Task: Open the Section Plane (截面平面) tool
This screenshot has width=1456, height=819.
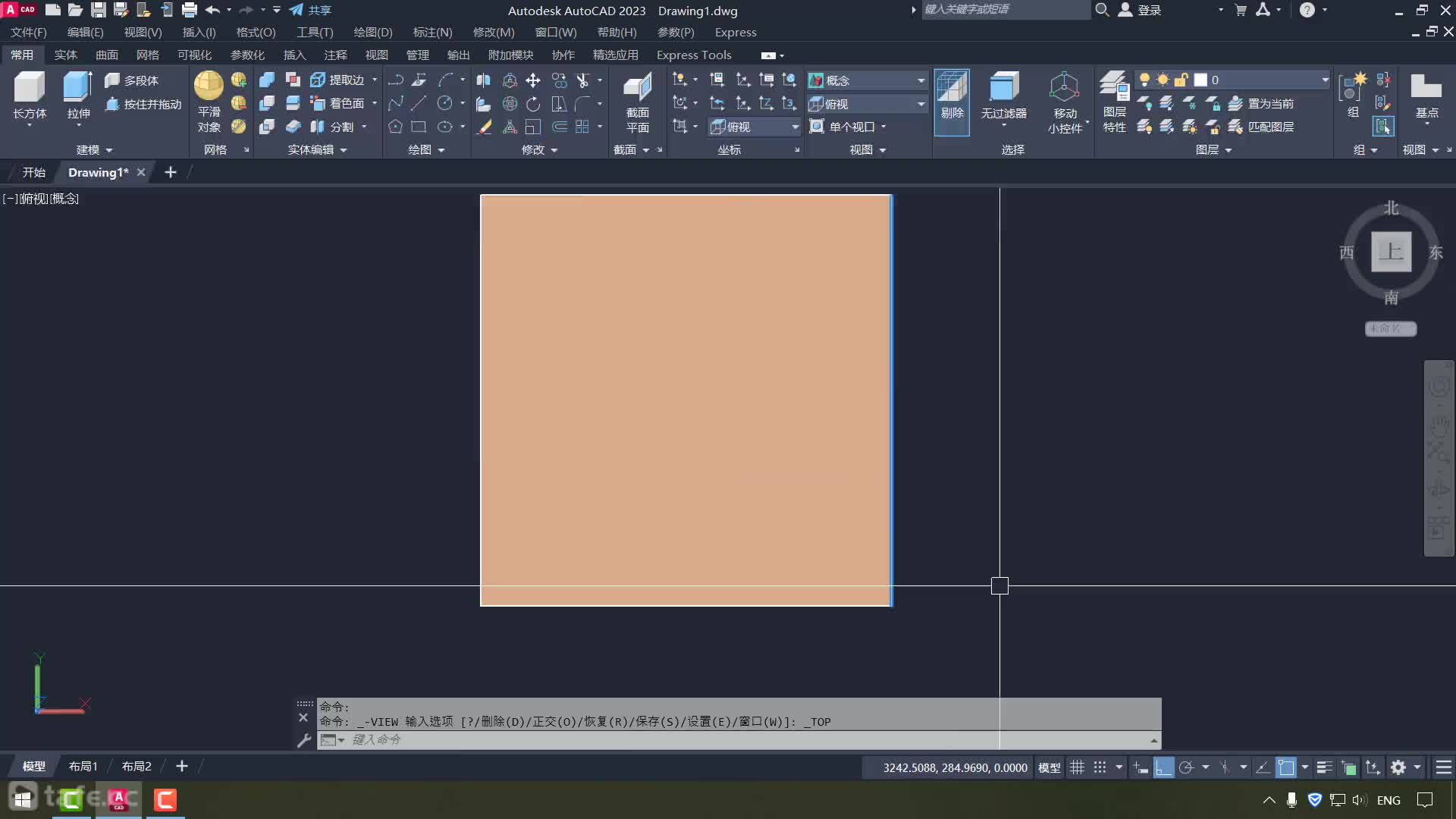Action: 637,102
